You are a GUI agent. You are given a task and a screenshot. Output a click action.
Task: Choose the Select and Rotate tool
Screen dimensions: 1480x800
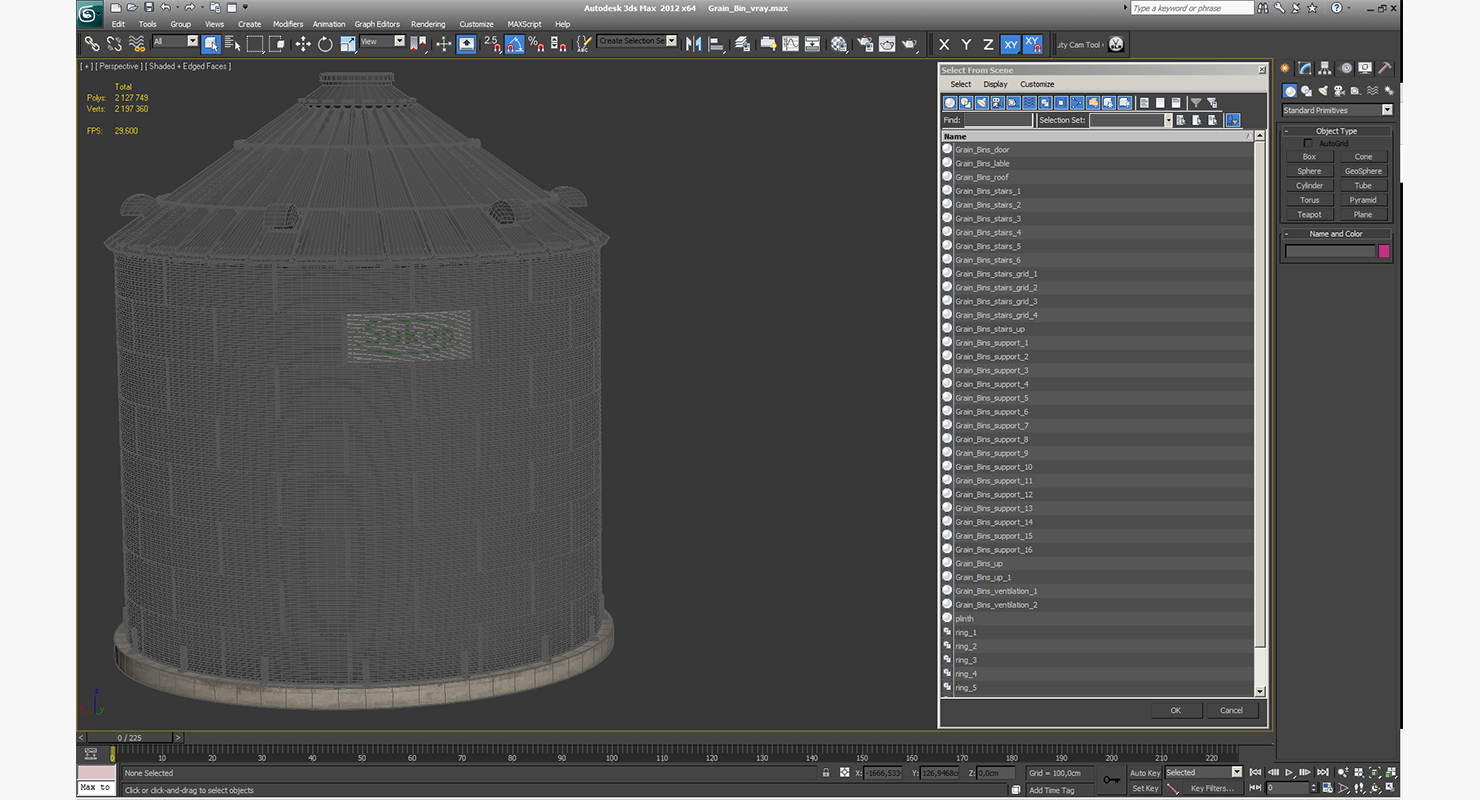[325, 44]
